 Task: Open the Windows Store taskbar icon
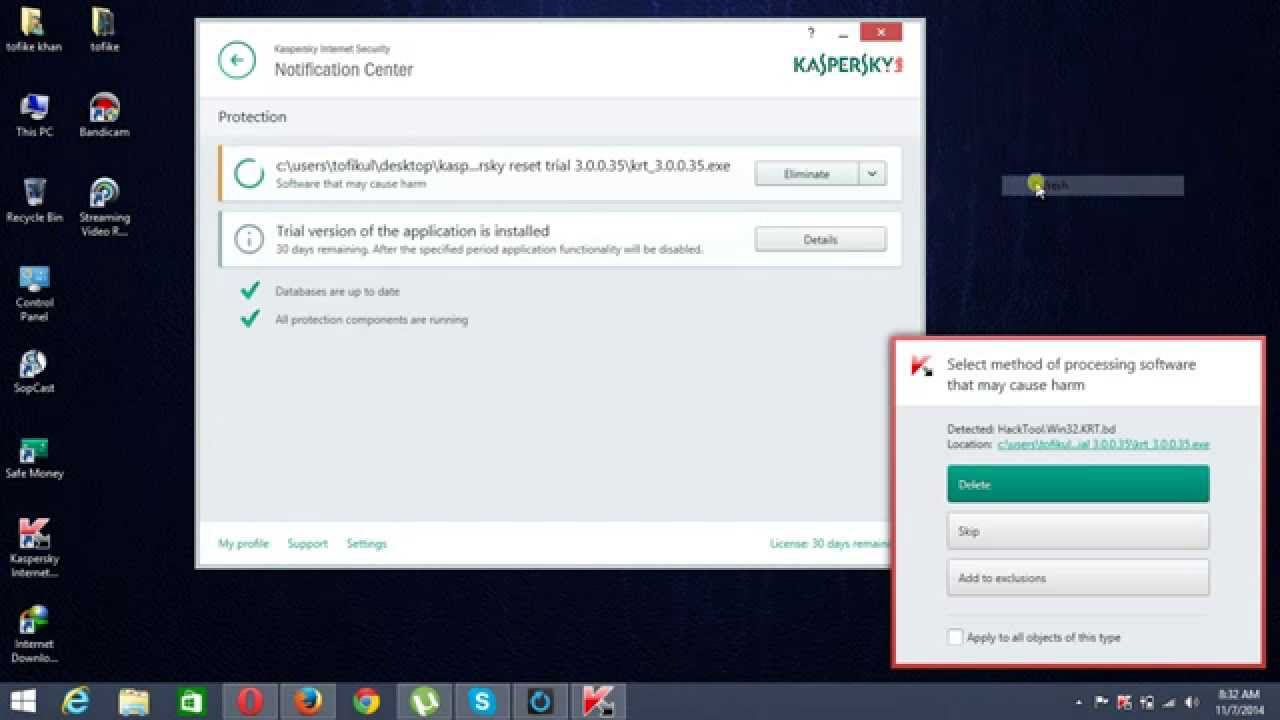pyautogui.click(x=192, y=701)
